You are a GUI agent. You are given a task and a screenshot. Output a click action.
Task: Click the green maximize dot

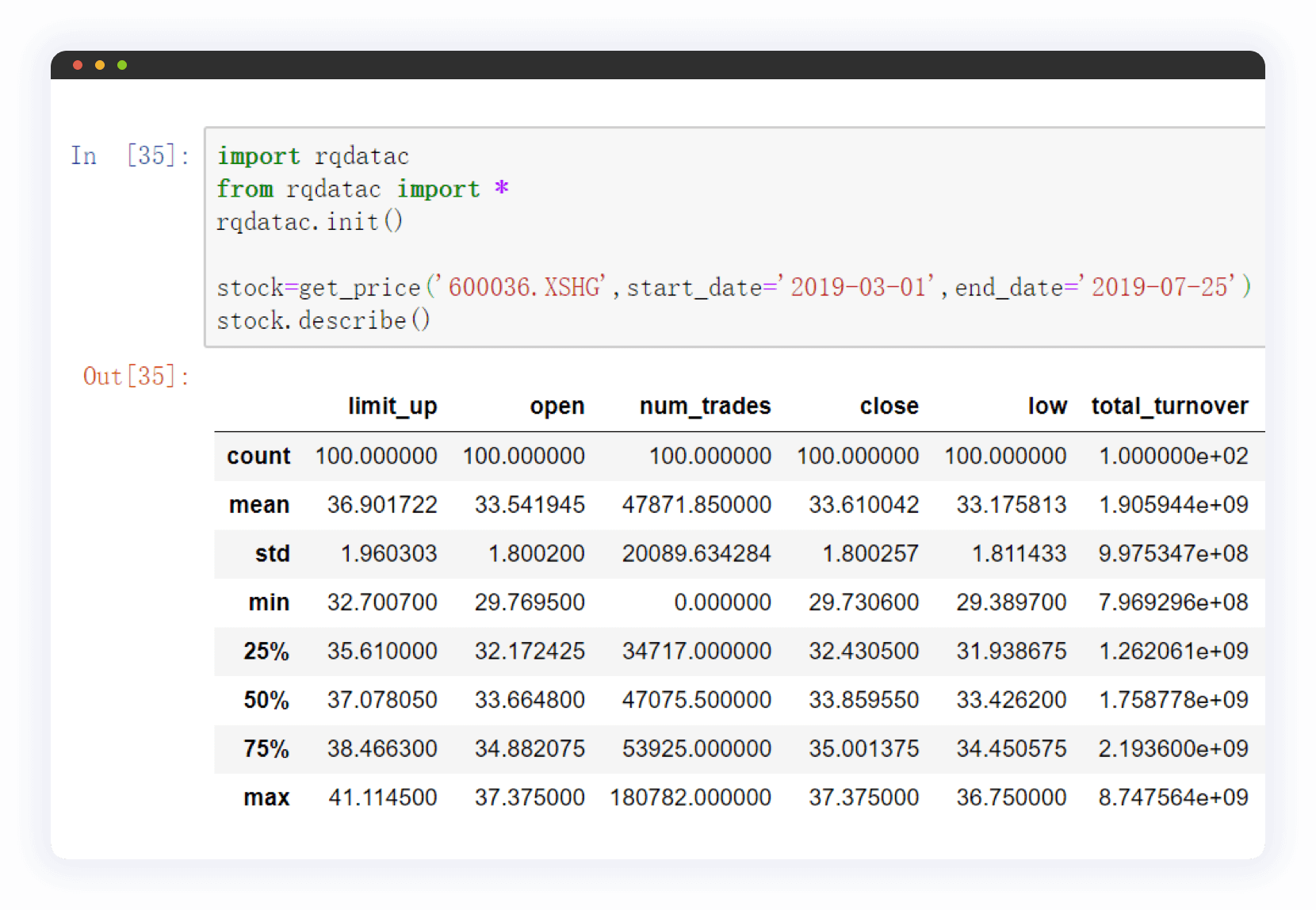(122, 65)
